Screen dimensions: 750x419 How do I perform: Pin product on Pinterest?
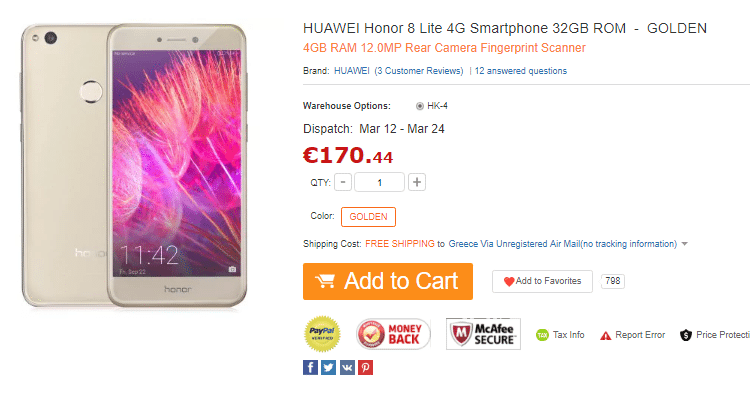[x=365, y=367]
